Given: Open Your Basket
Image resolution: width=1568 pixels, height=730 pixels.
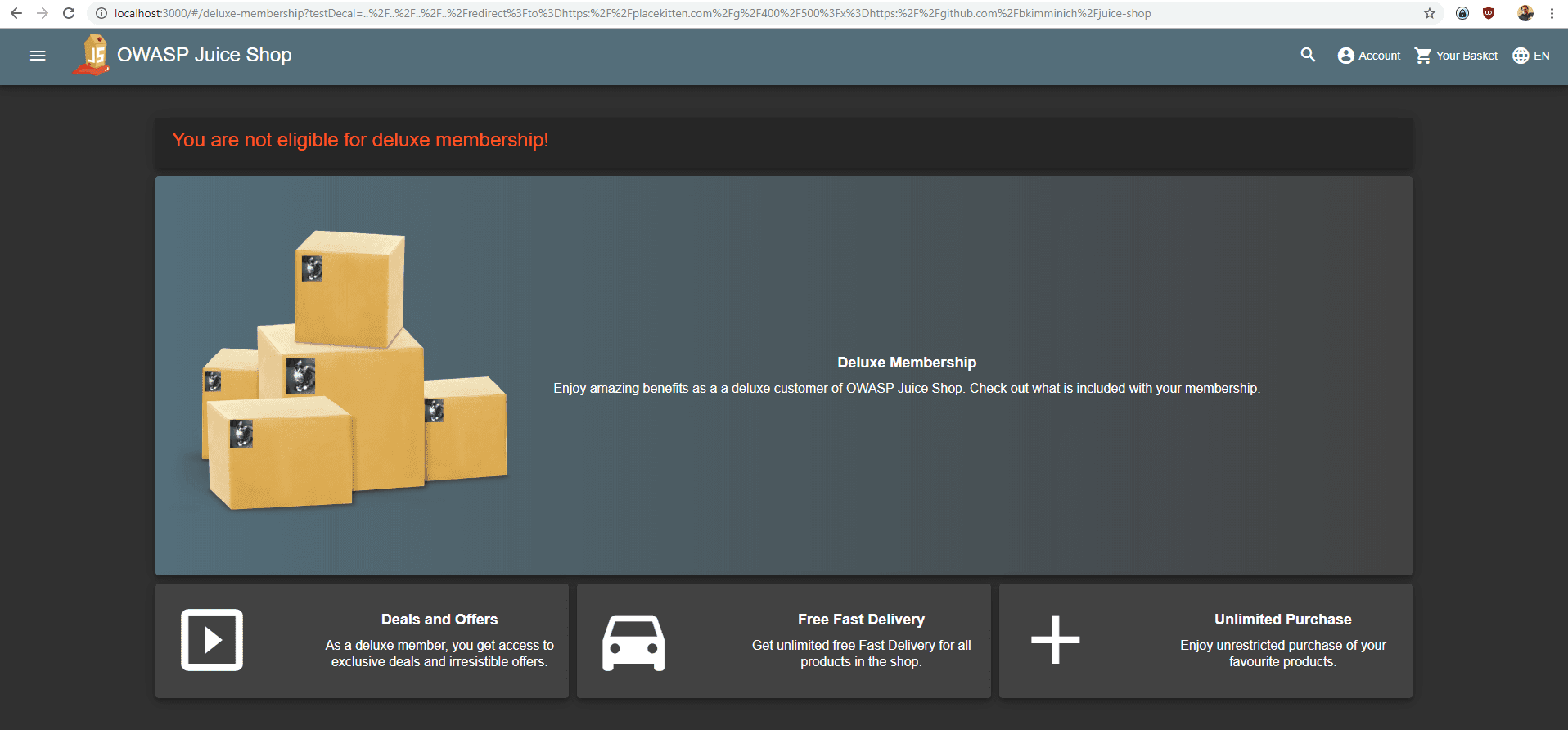Looking at the screenshot, I should (x=1456, y=56).
